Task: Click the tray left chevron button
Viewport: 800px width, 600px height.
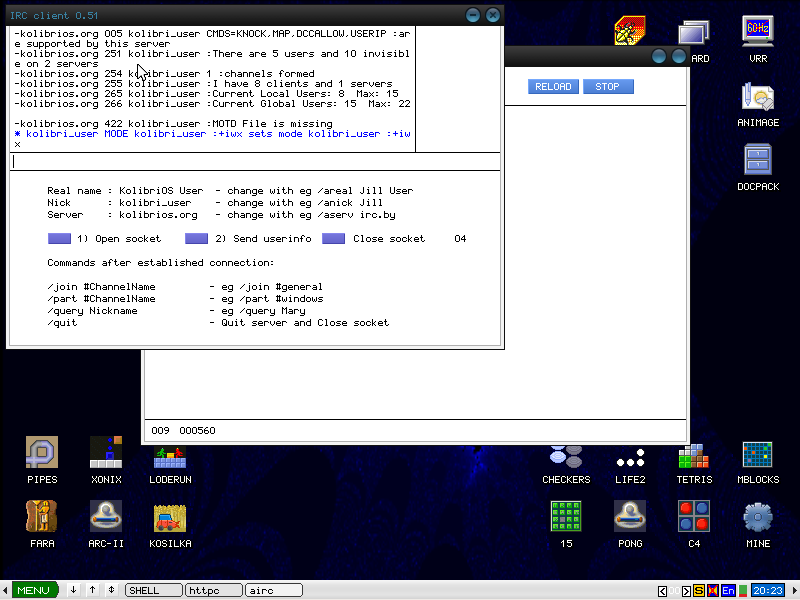Action: [x=662, y=591]
